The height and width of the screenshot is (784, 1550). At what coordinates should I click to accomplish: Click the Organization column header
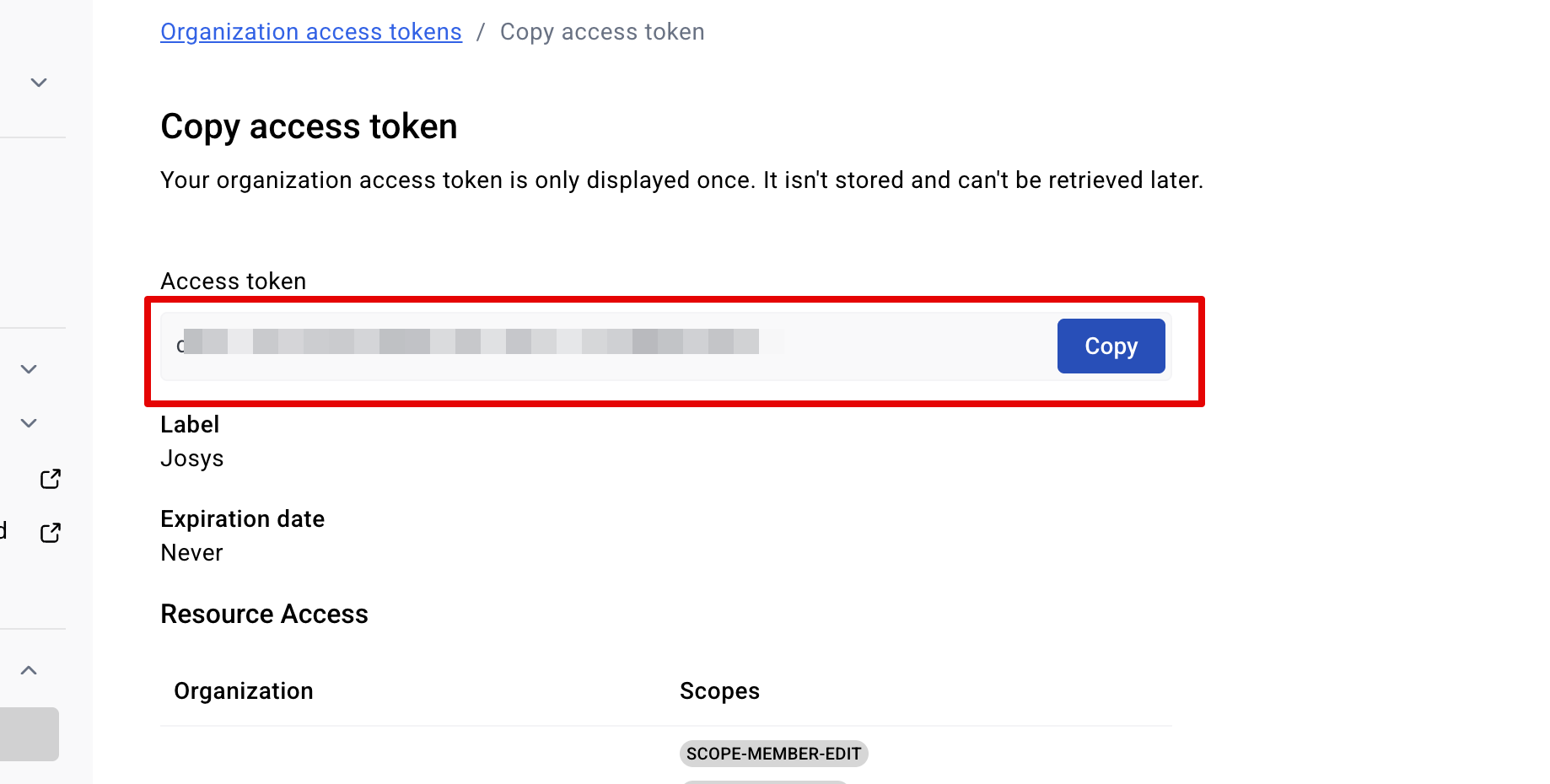tap(244, 691)
